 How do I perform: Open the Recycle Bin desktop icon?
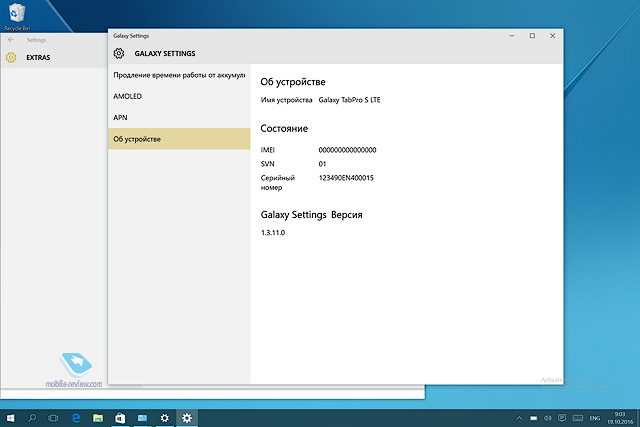pyautogui.click(x=16, y=17)
